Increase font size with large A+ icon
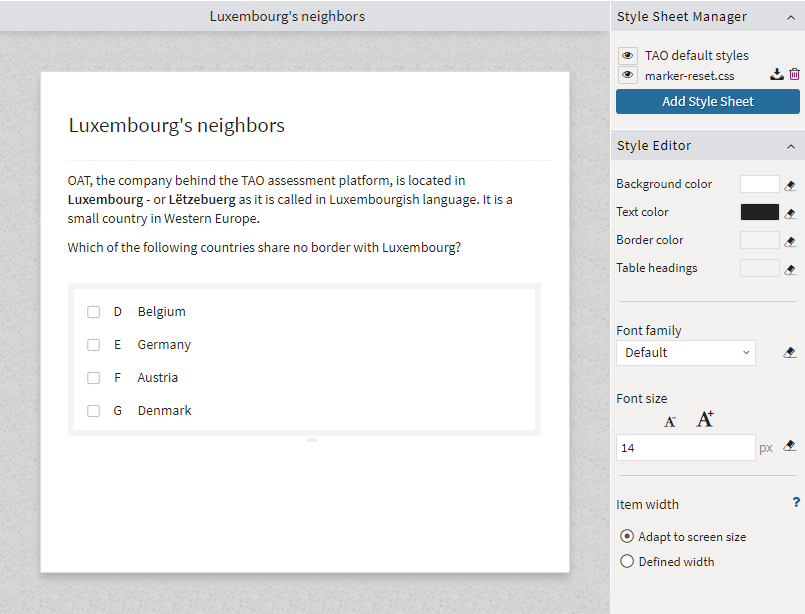 click(x=705, y=419)
